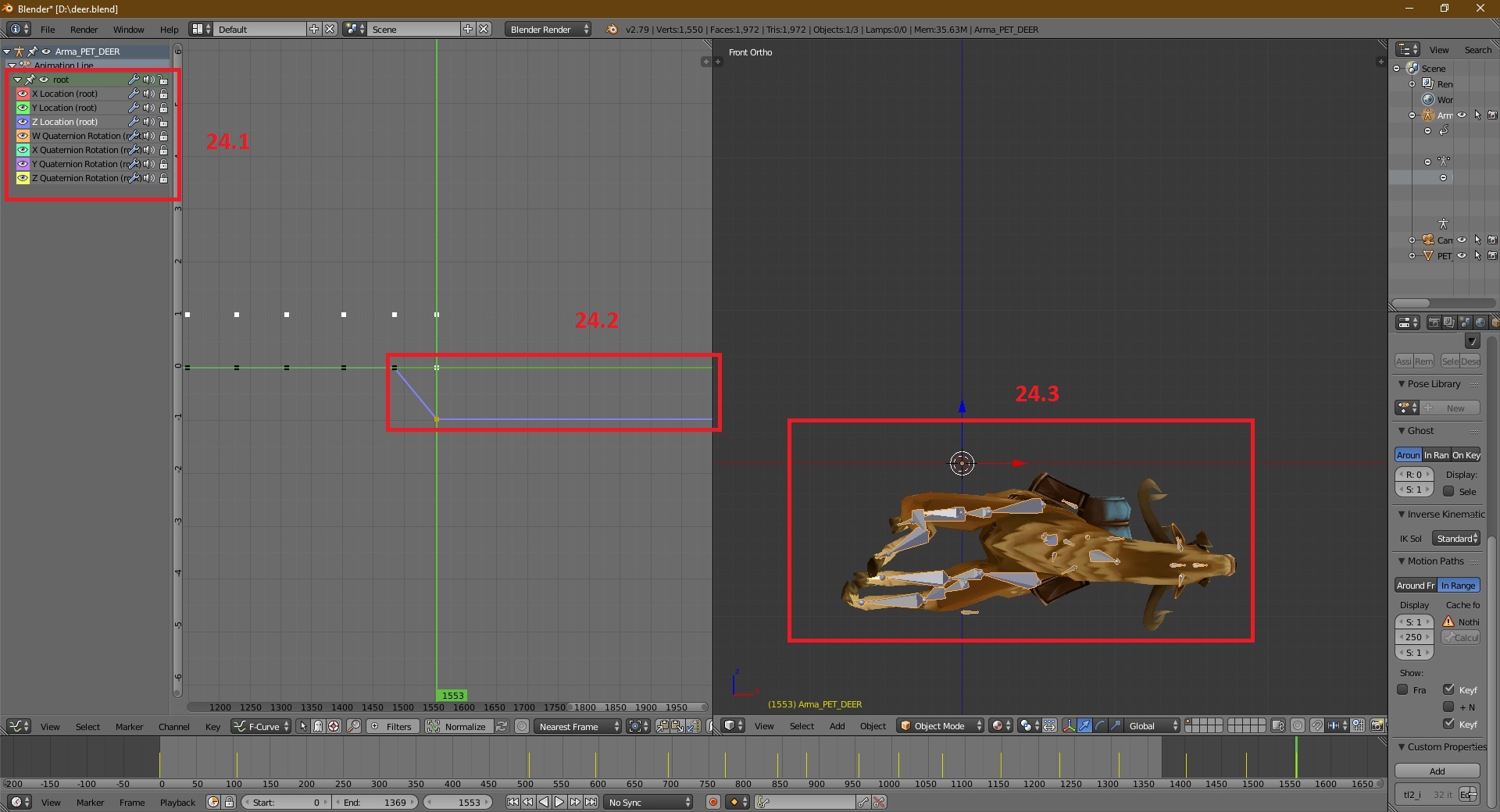
Task: Click the wrench modifier icon for X Location
Action: (134, 94)
